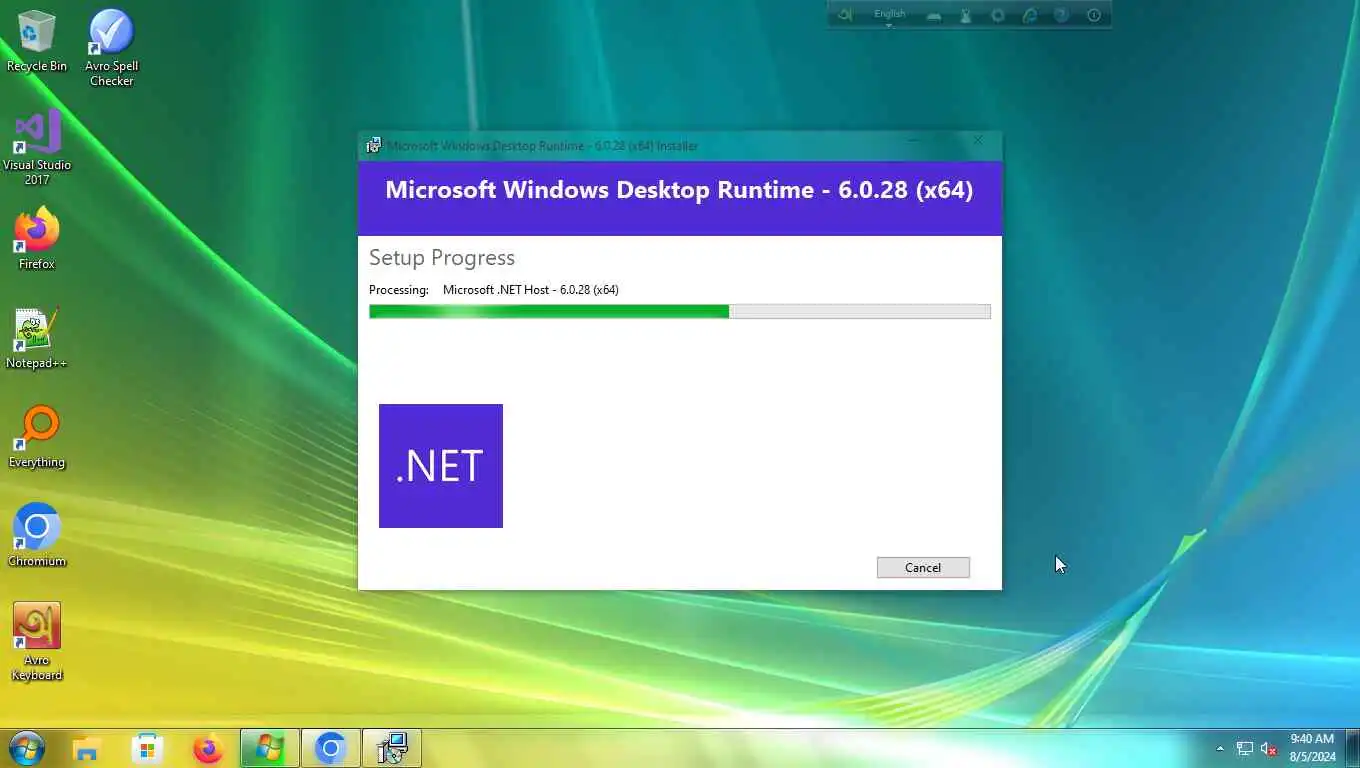This screenshot has height=768, width=1360.
Task: Switch to installer setup taskbar button
Action: [391, 748]
